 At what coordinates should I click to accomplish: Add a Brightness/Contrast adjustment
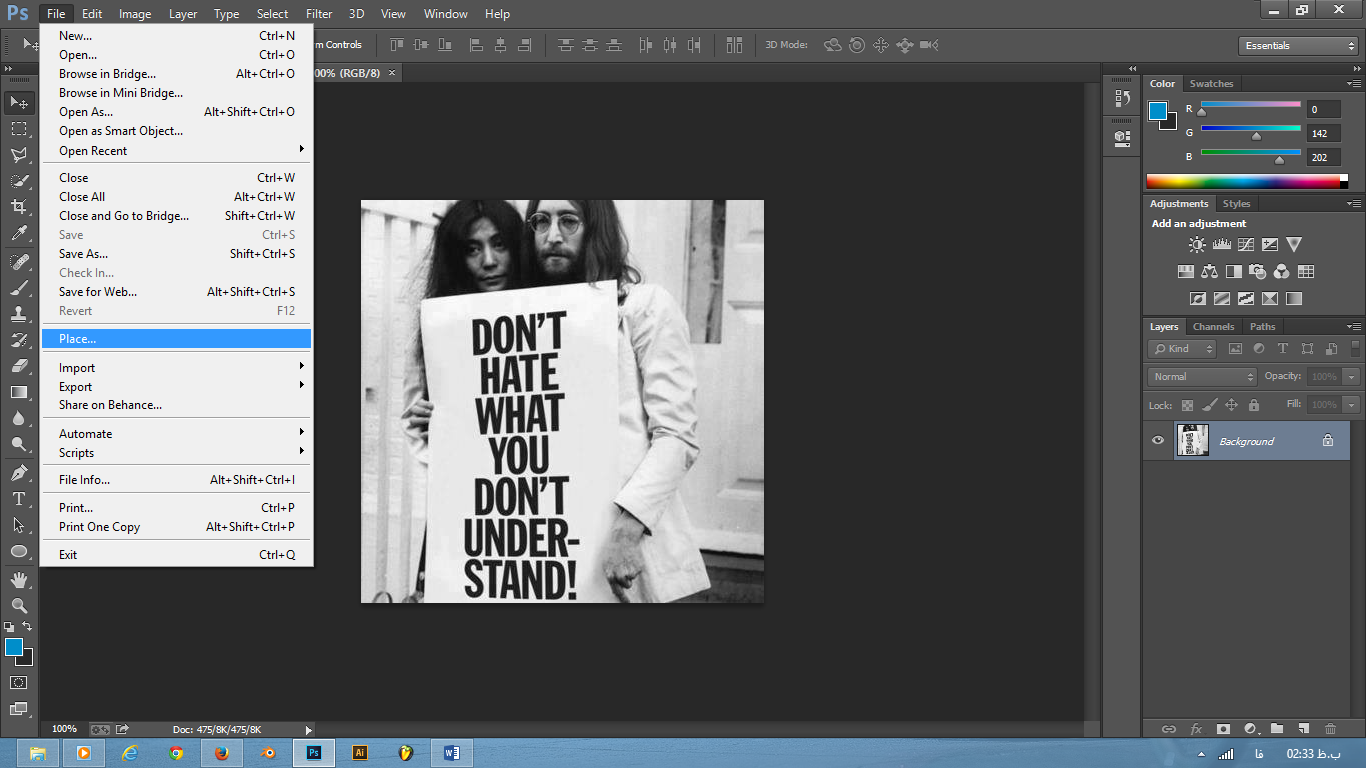1197,244
